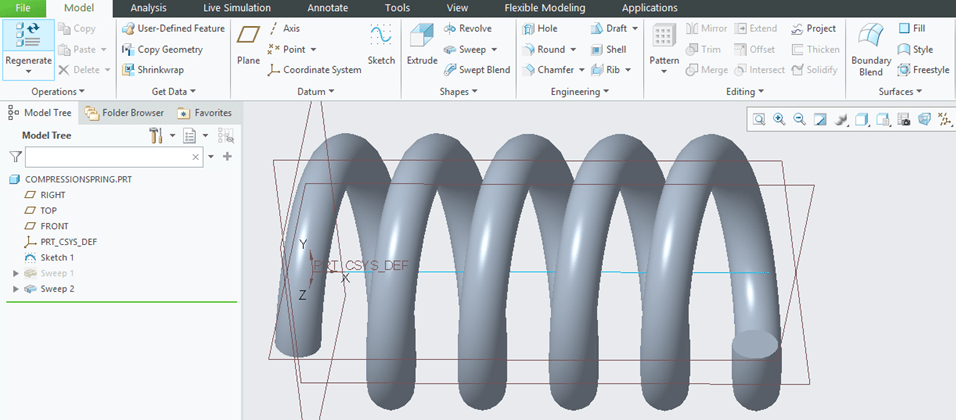The width and height of the screenshot is (956, 420).
Task: Open the Pattern tool
Action: pos(664,46)
